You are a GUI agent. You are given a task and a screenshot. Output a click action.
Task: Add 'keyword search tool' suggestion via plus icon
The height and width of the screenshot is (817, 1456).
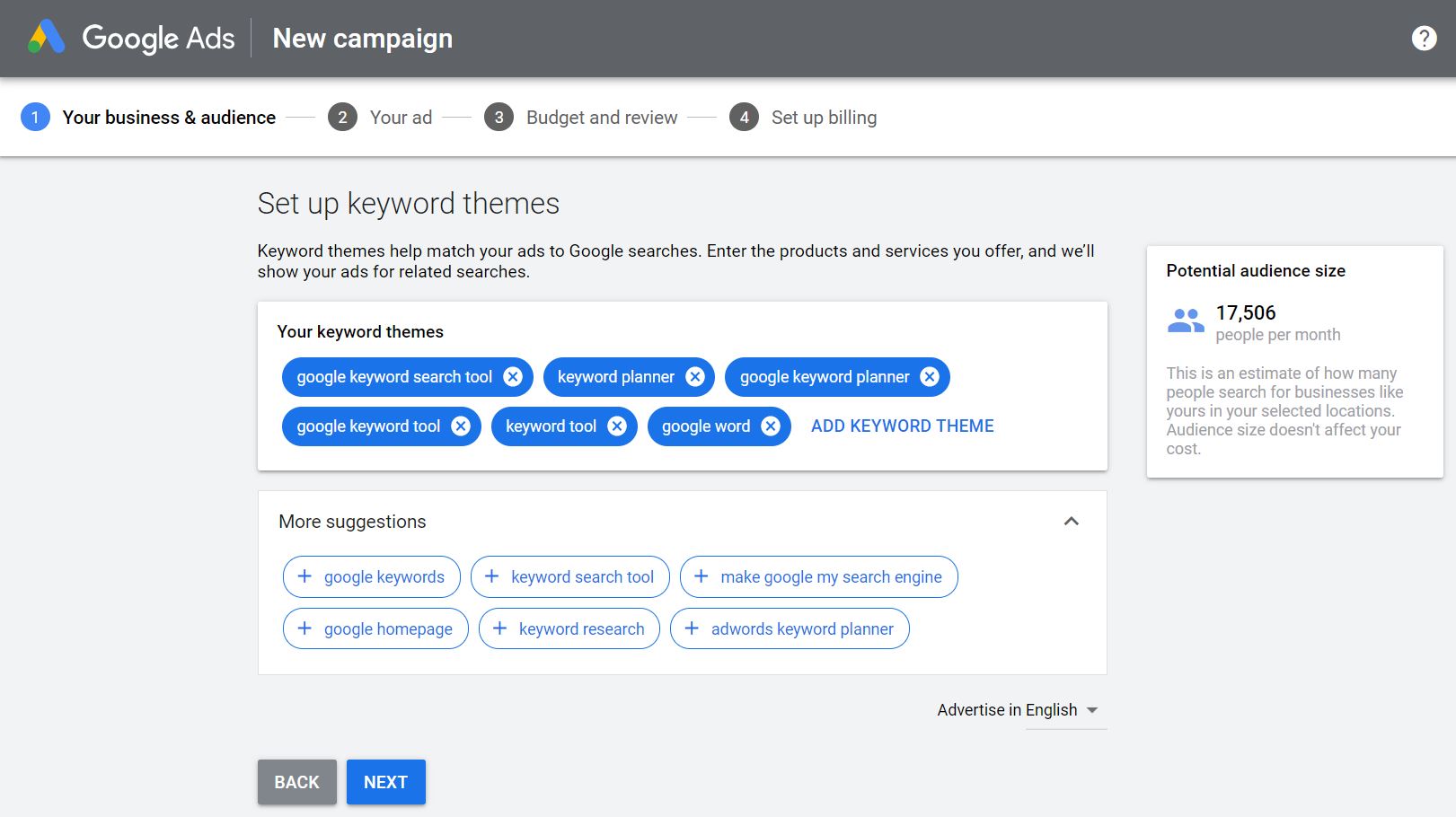click(491, 576)
